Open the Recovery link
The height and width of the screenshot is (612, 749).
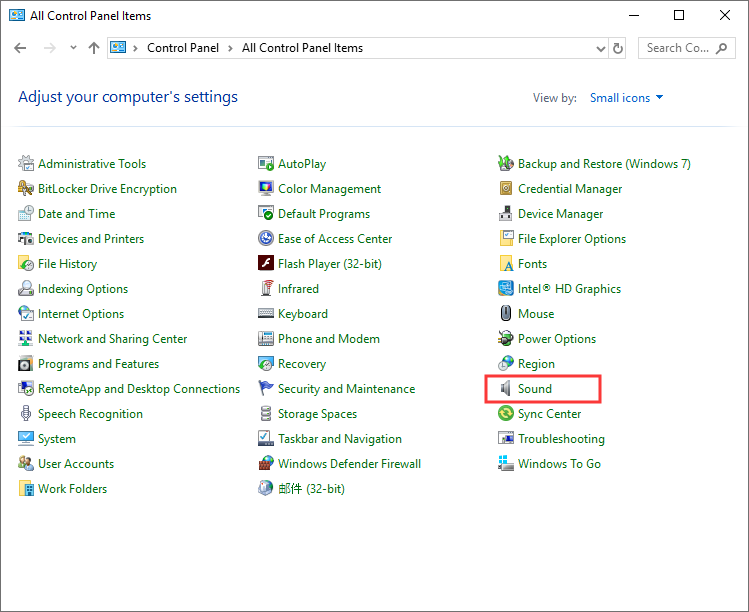point(302,364)
